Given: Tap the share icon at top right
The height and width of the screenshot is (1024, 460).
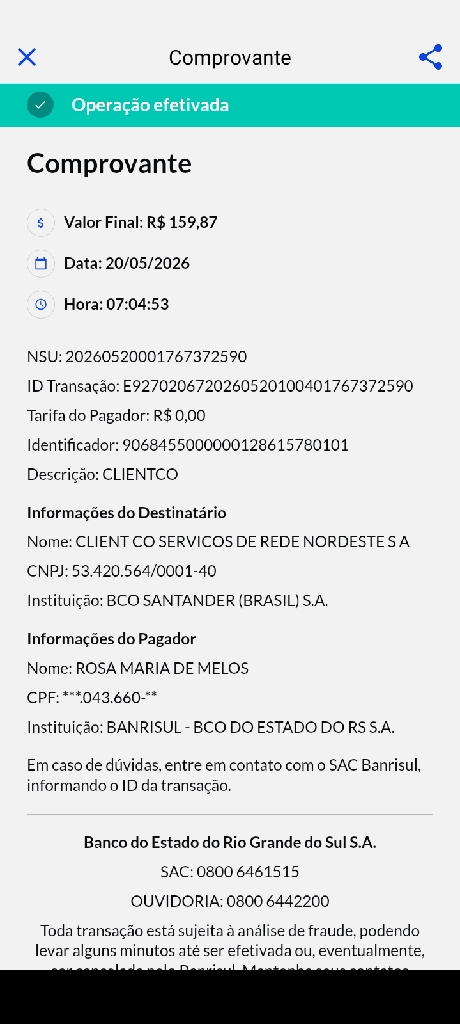Looking at the screenshot, I should tap(431, 57).
